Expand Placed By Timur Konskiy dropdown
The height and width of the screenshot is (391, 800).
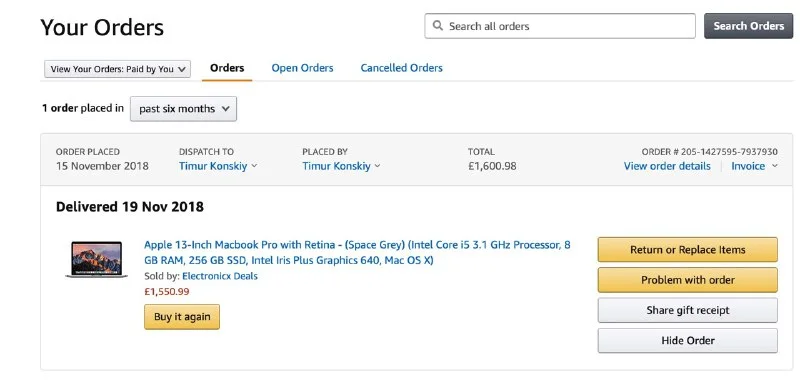click(x=341, y=166)
